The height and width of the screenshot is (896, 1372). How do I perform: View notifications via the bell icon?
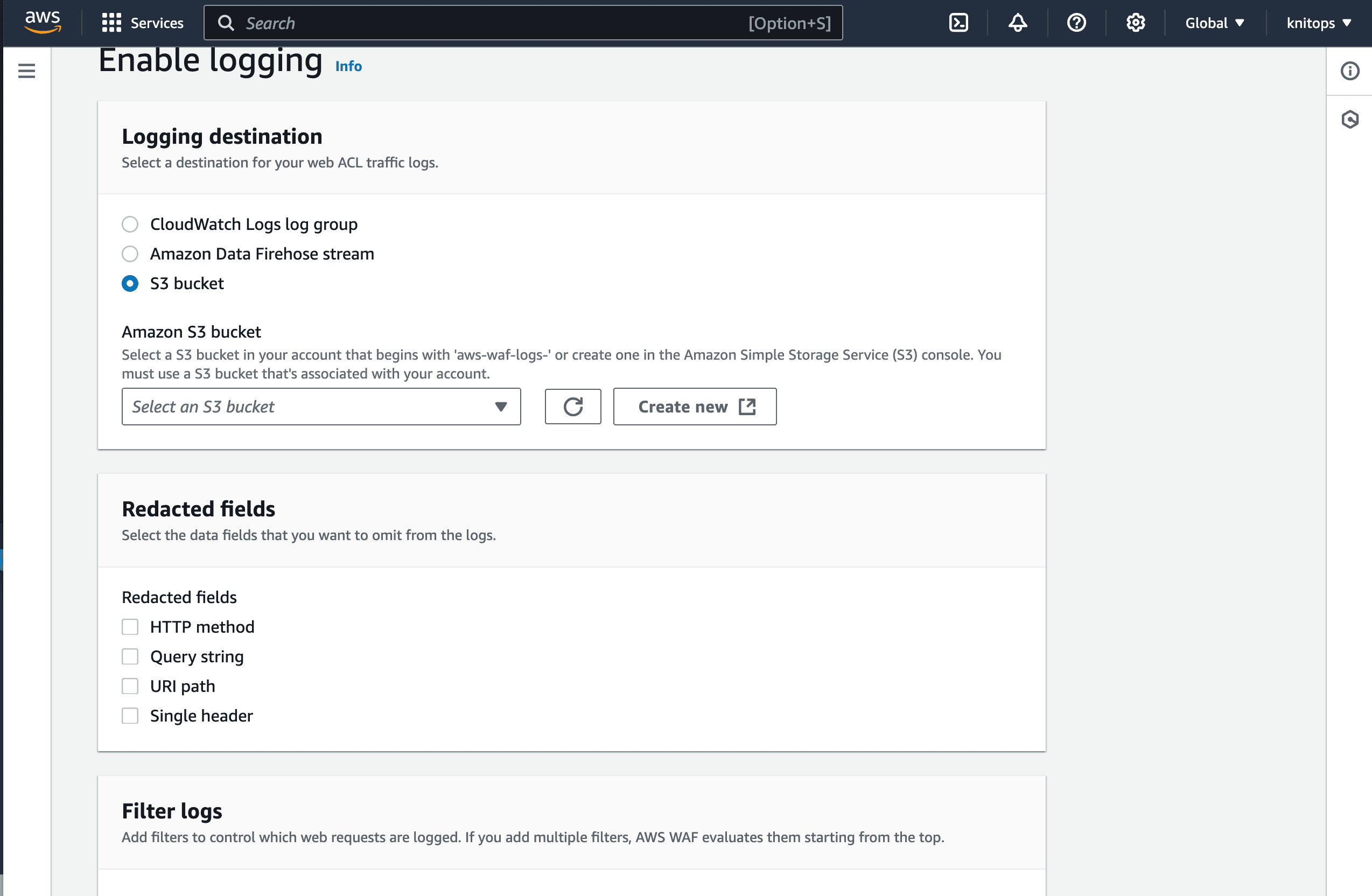coord(1018,23)
